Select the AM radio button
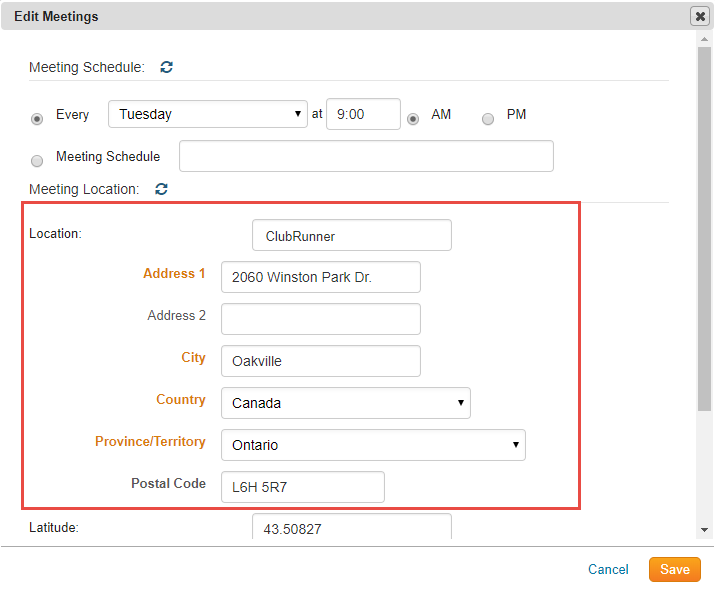 coord(413,118)
